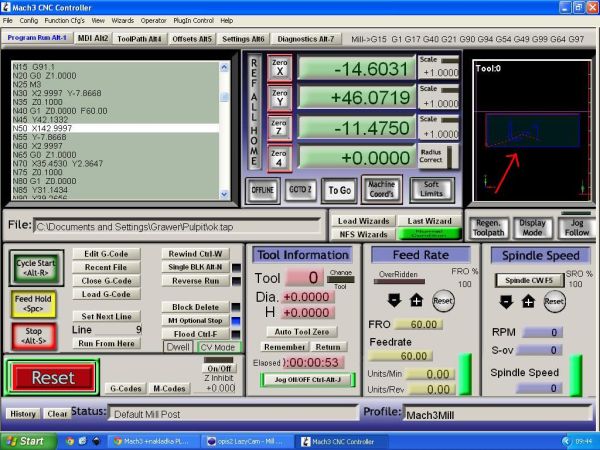Toggle Block Delete
Screen dimensions: 600x450
click(x=195, y=307)
